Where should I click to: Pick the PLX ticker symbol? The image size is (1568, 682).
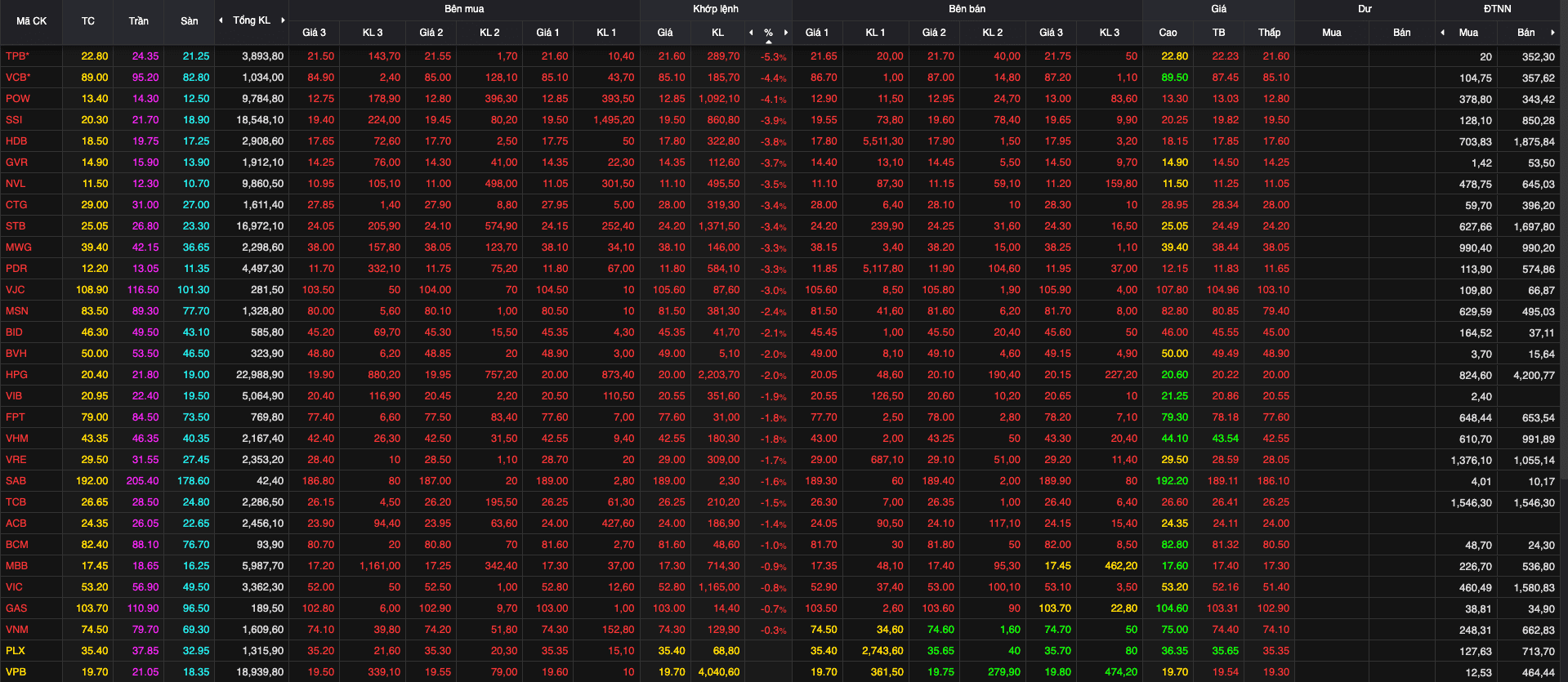pyautogui.click(x=15, y=651)
